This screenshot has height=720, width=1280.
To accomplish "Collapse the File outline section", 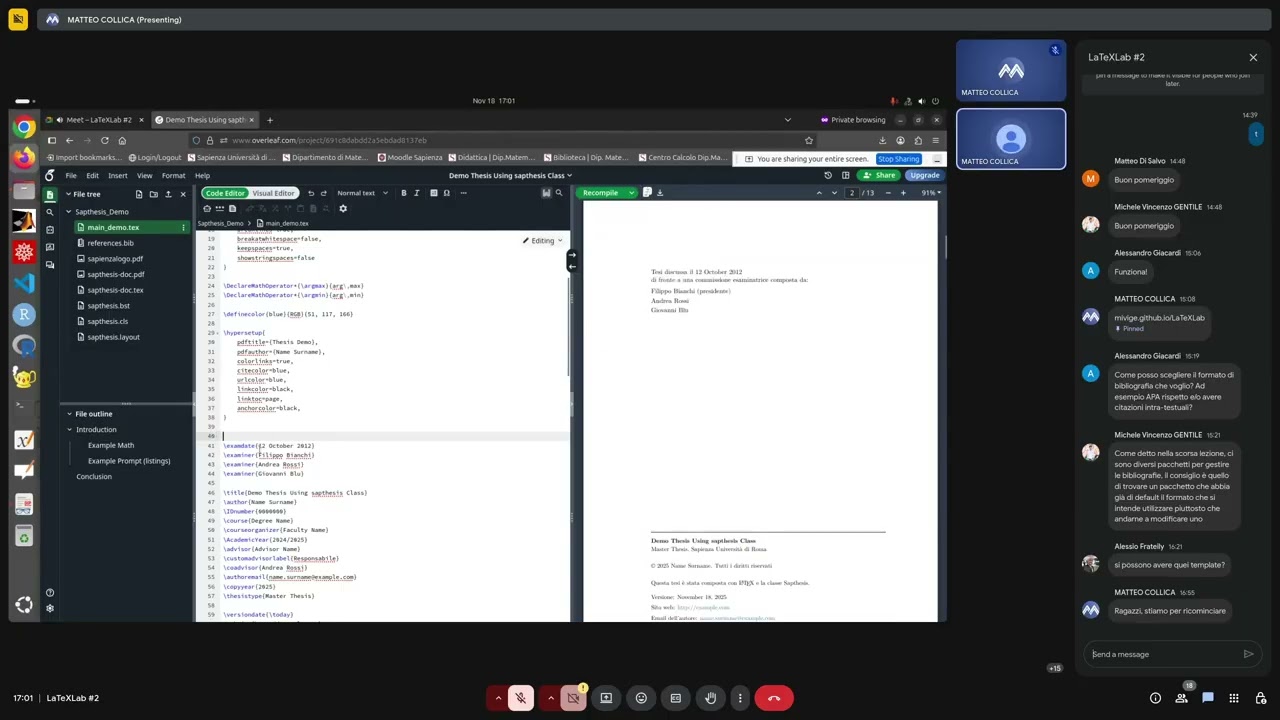I will [x=69, y=414].
